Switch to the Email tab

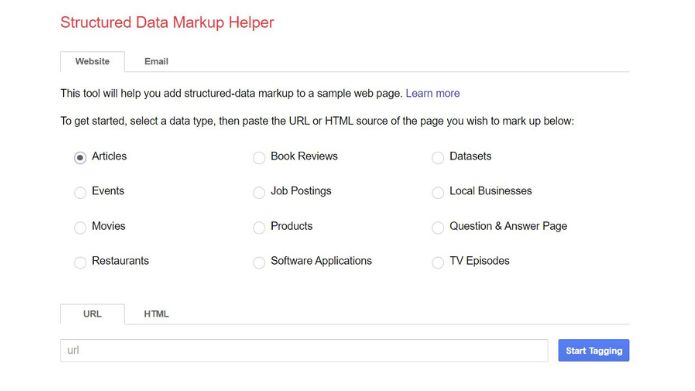coord(156,62)
